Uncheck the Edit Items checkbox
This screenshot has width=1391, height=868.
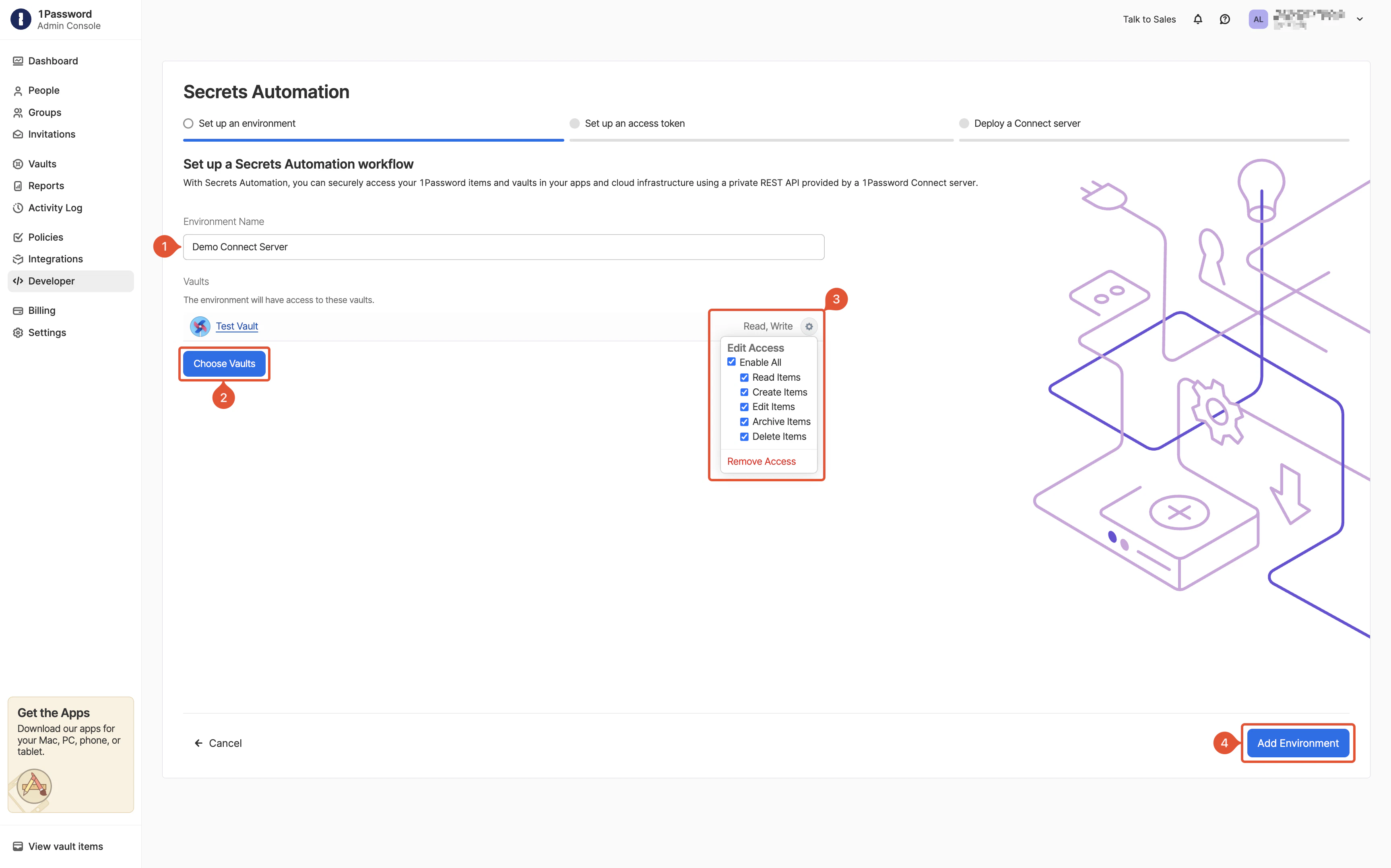click(x=744, y=406)
